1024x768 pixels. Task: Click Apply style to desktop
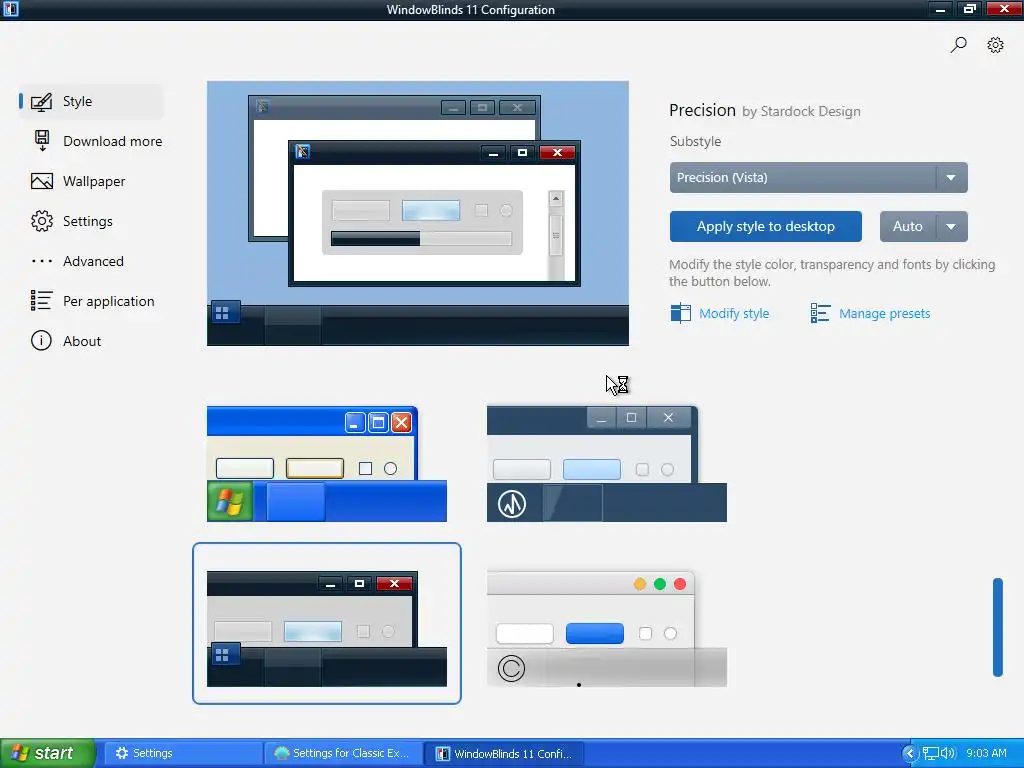[765, 227]
